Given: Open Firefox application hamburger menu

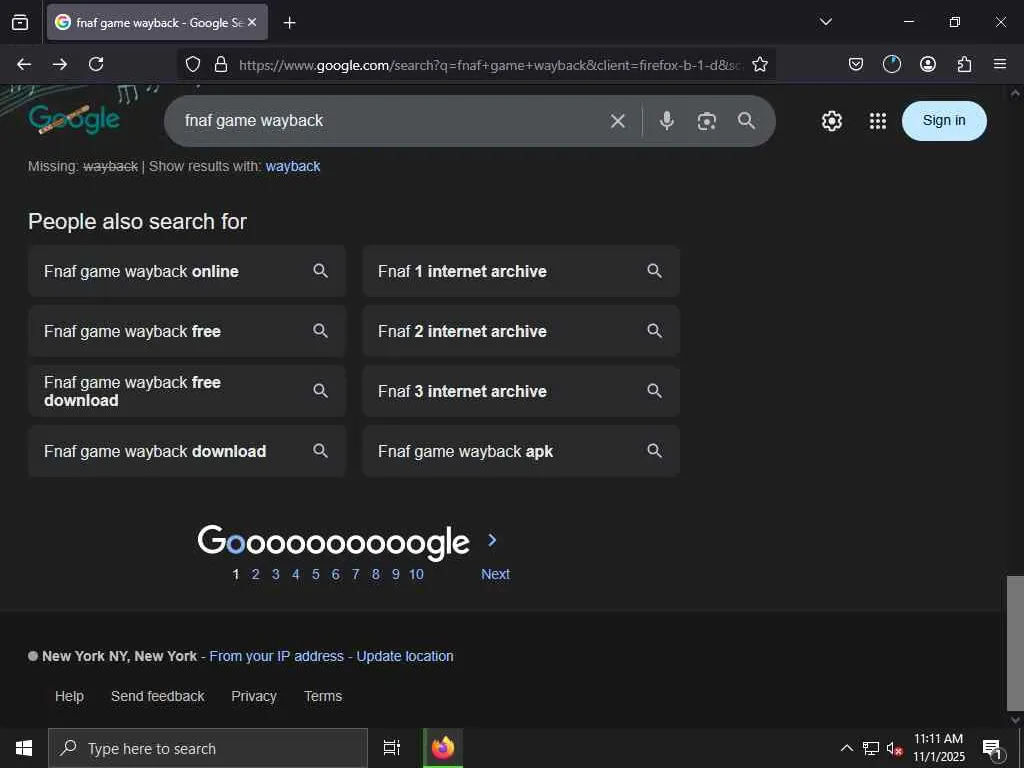Looking at the screenshot, I should (x=1000, y=64).
